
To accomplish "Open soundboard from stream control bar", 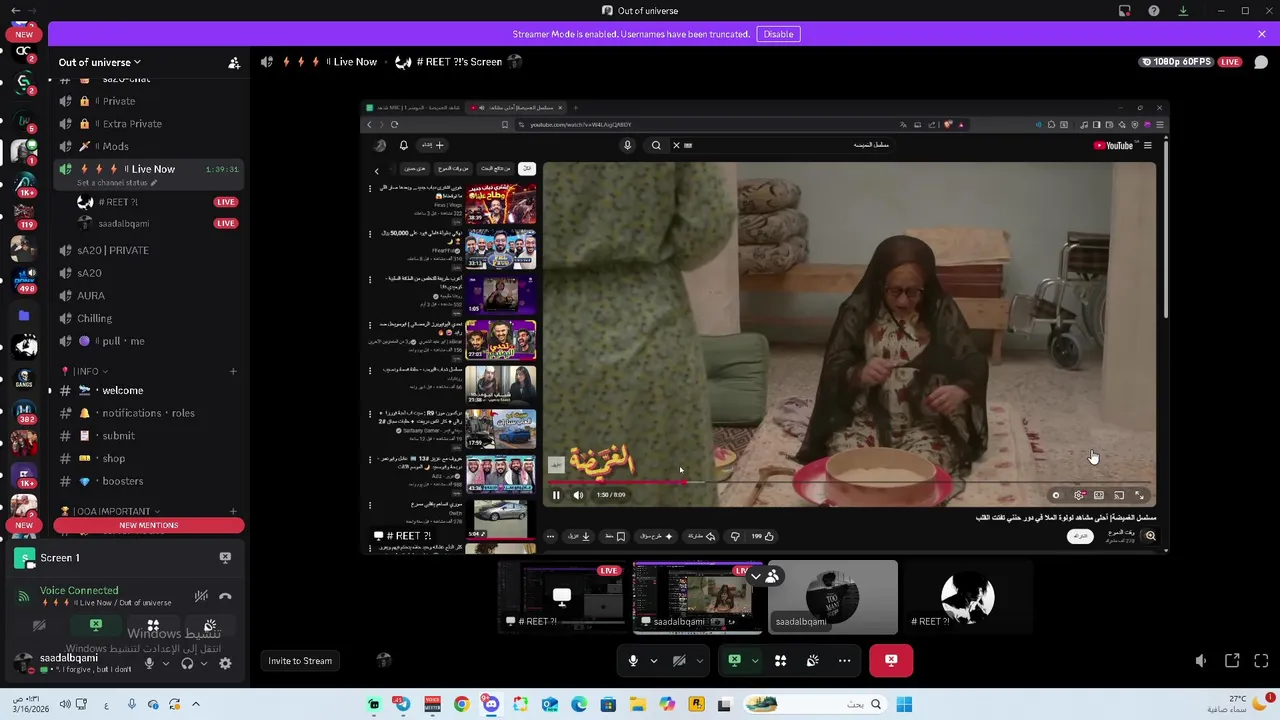I will point(813,660).
